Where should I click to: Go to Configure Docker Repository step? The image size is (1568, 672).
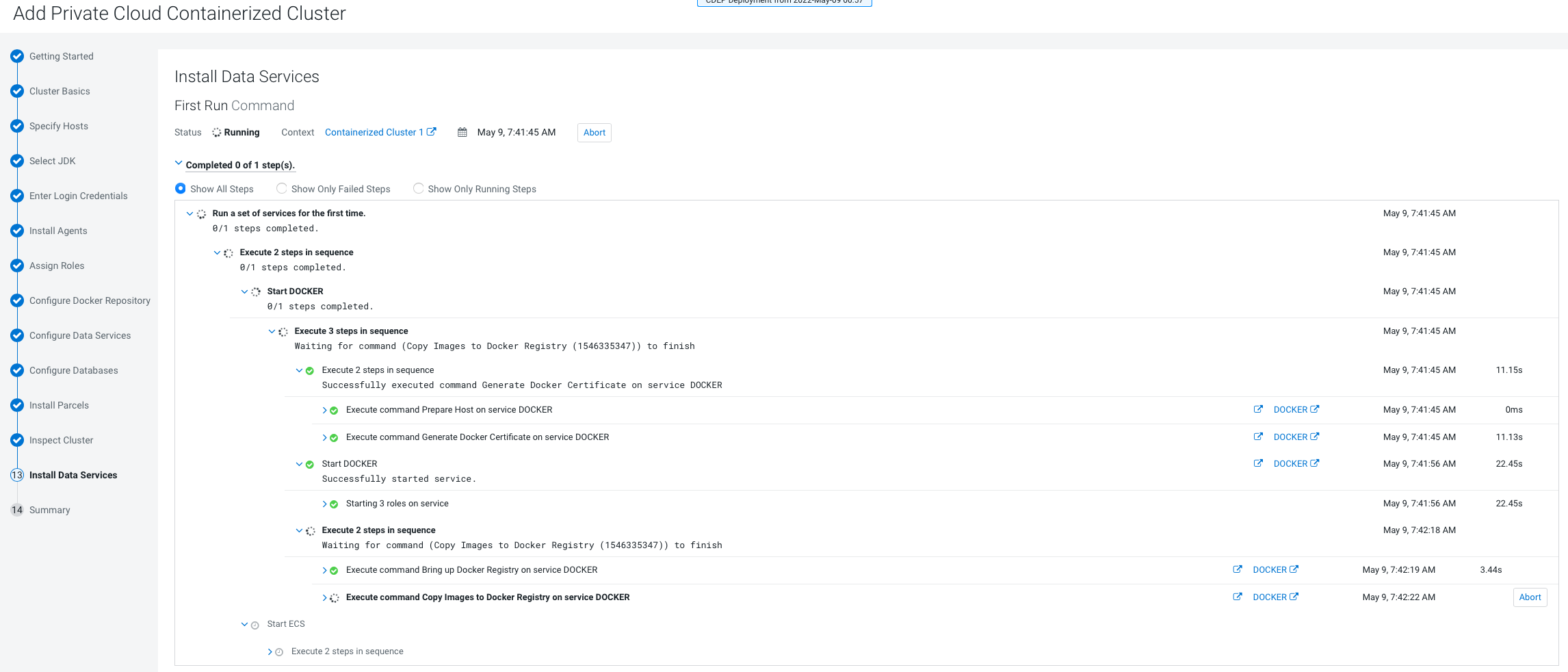pos(90,300)
